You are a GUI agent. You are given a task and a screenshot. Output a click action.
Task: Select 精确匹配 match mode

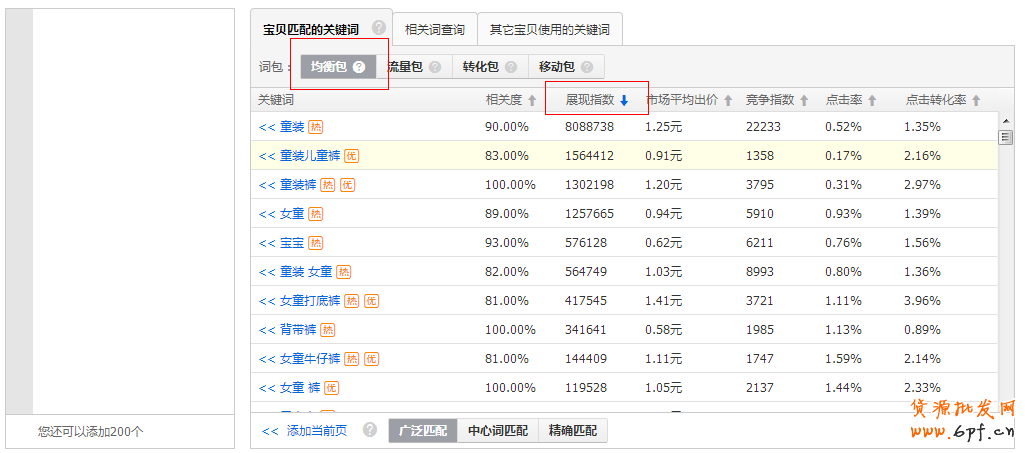click(x=572, y=430)
